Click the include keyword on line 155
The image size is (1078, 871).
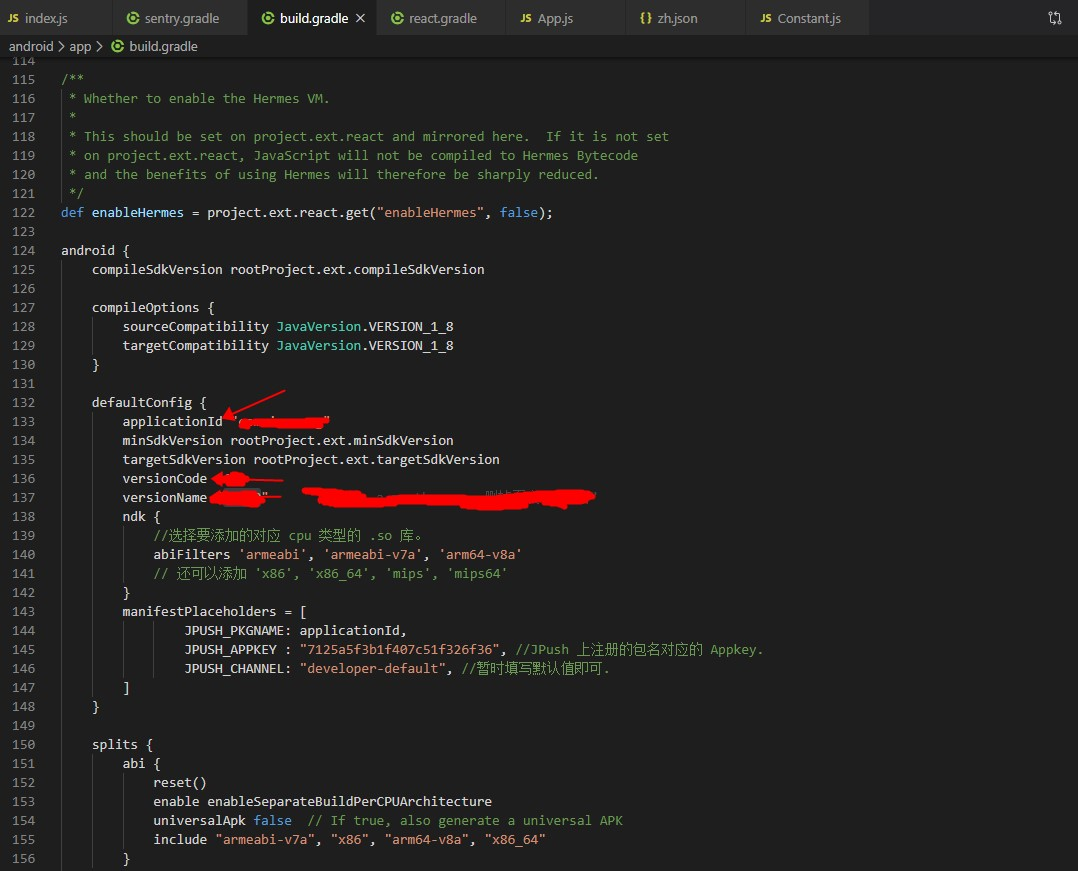tap(179, 839)
